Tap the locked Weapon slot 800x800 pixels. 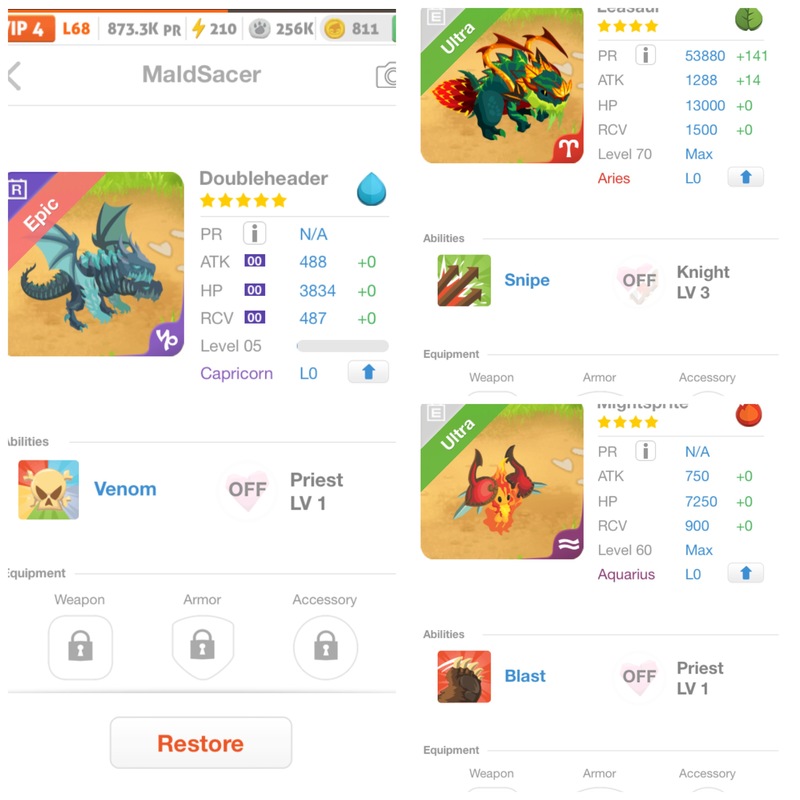tap(80, 647)
